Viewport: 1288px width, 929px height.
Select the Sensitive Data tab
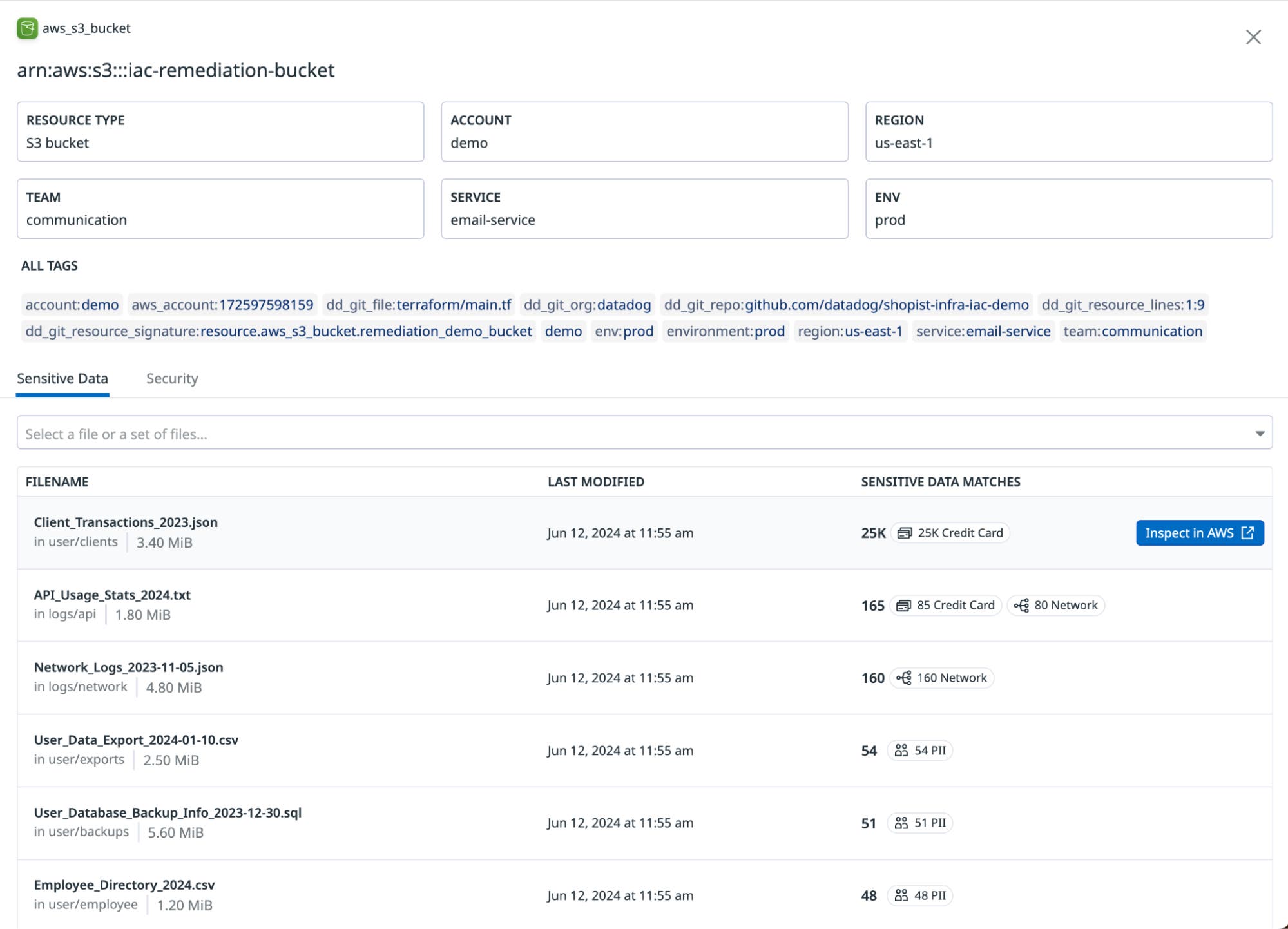[x=62, y=379]
